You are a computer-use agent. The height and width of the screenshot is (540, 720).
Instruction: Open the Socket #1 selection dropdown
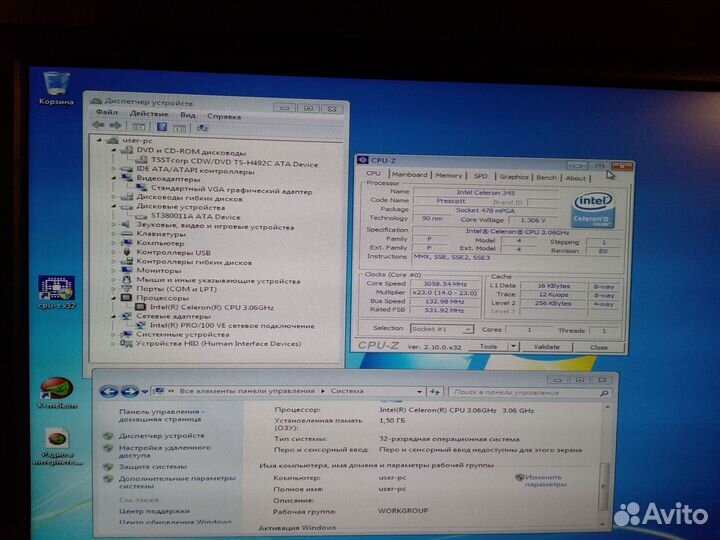(x=439, y=329)
